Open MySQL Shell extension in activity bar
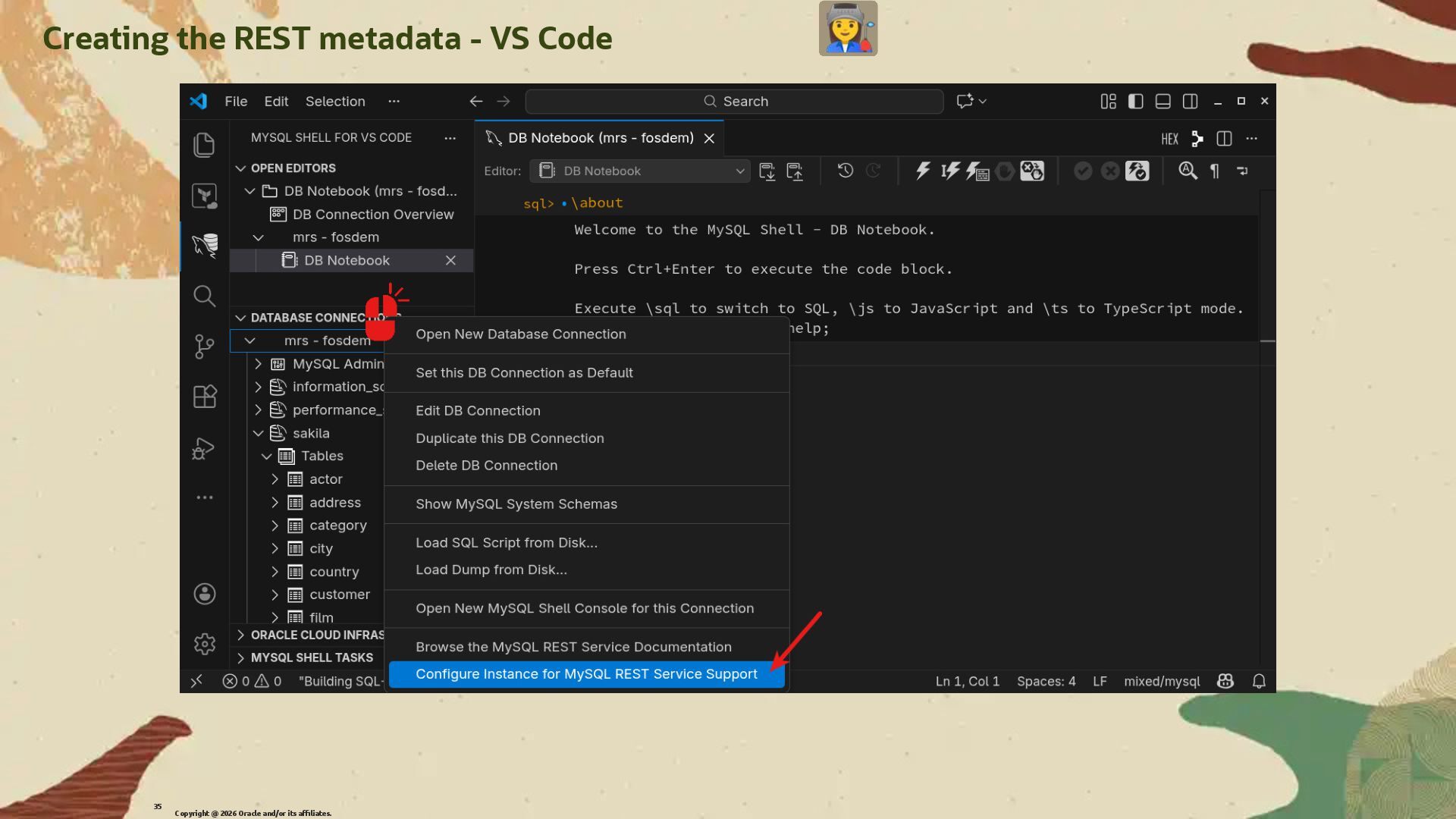The height and width of the screenshot is (819, 1456). click(x=204, y=245)
